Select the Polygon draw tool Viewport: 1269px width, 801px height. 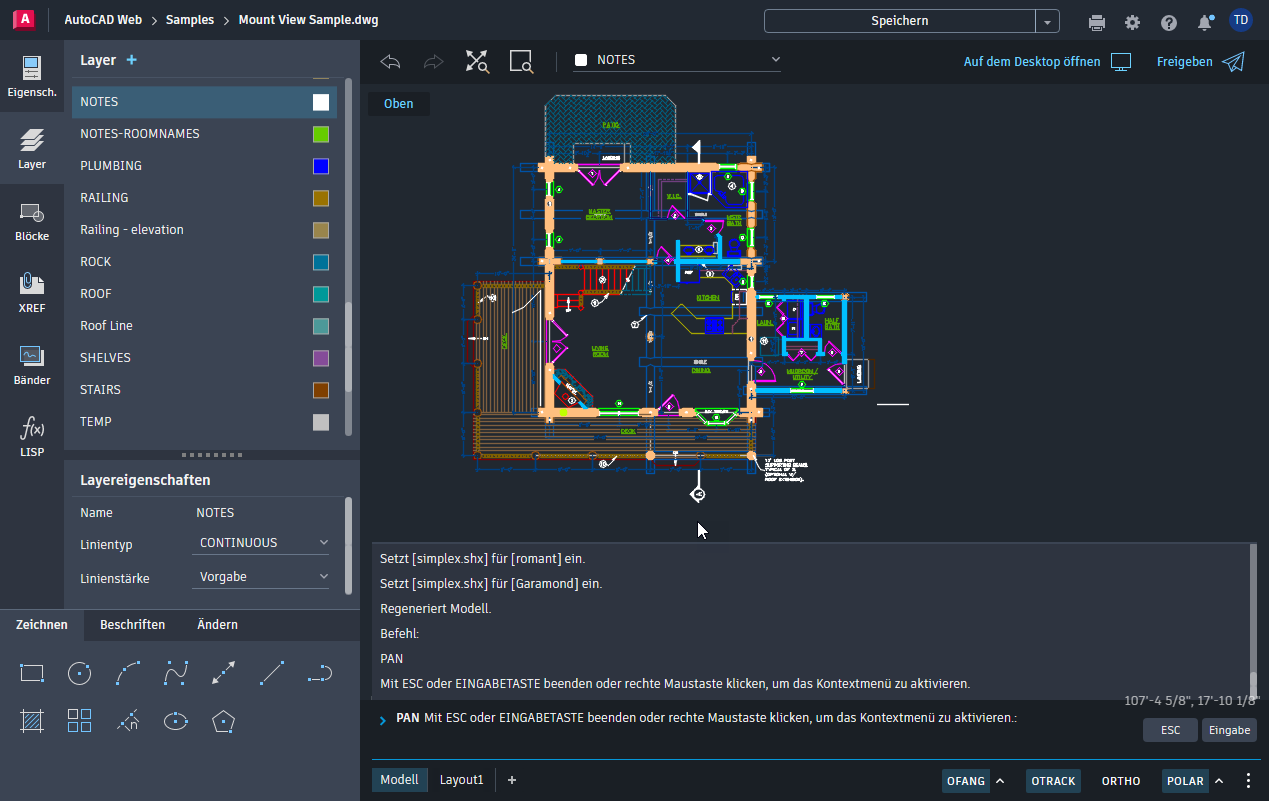(224, 720)
